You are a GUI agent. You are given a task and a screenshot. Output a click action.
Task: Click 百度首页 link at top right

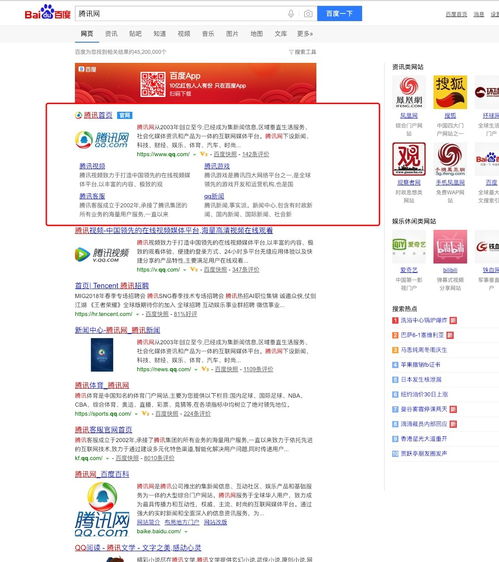pos(456,14)
